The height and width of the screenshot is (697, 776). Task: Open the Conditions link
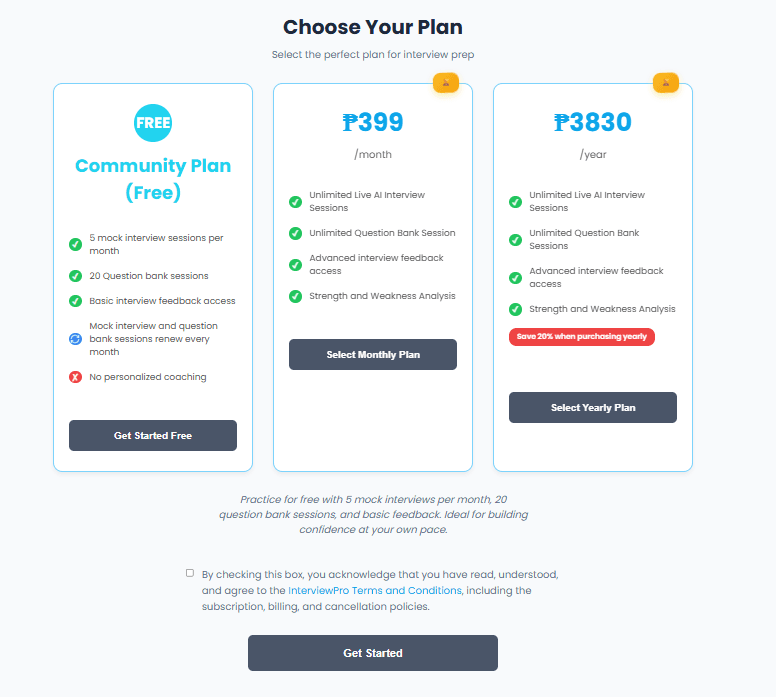tap(434, 591)
